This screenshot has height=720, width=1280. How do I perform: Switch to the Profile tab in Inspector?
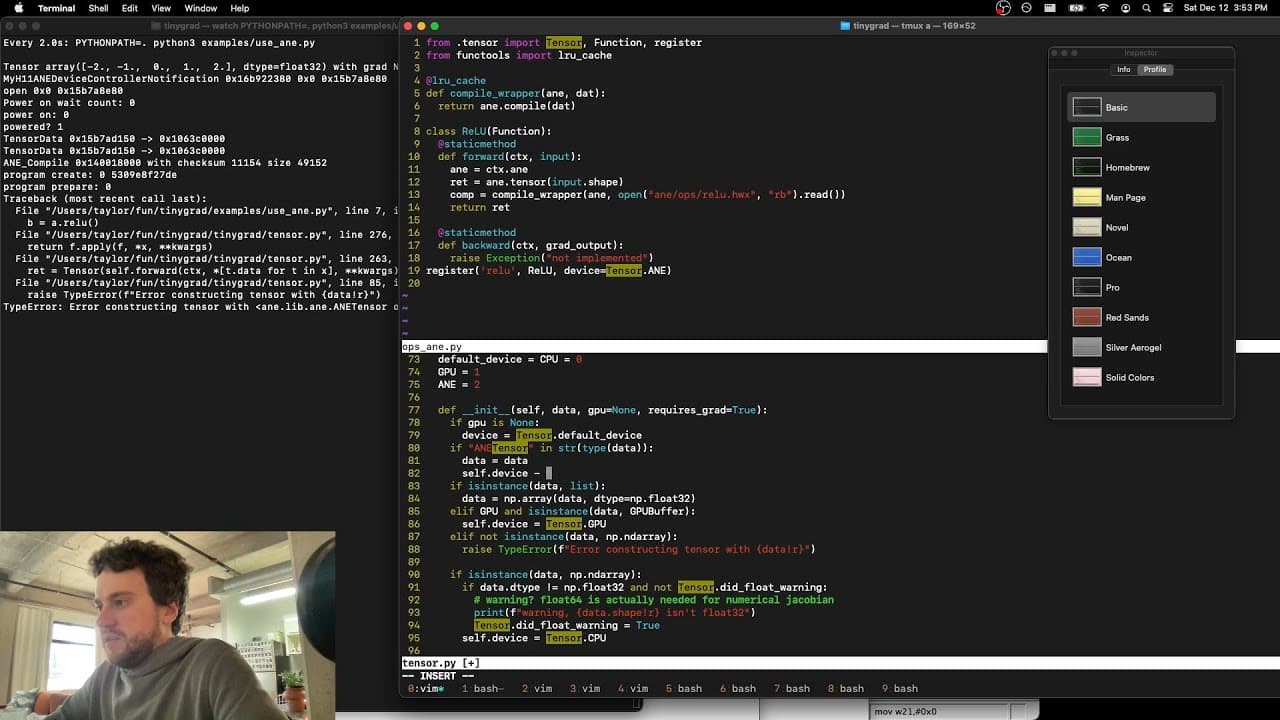[1155, 70]
